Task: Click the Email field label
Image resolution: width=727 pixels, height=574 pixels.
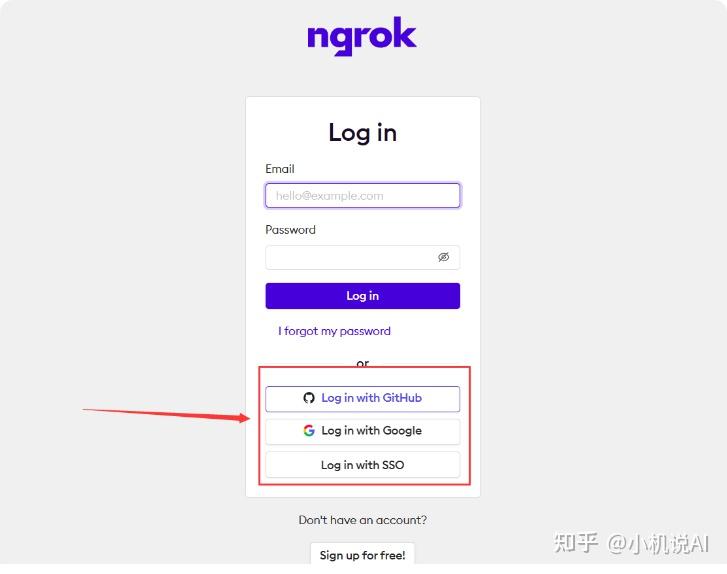Action: point(280,169)
